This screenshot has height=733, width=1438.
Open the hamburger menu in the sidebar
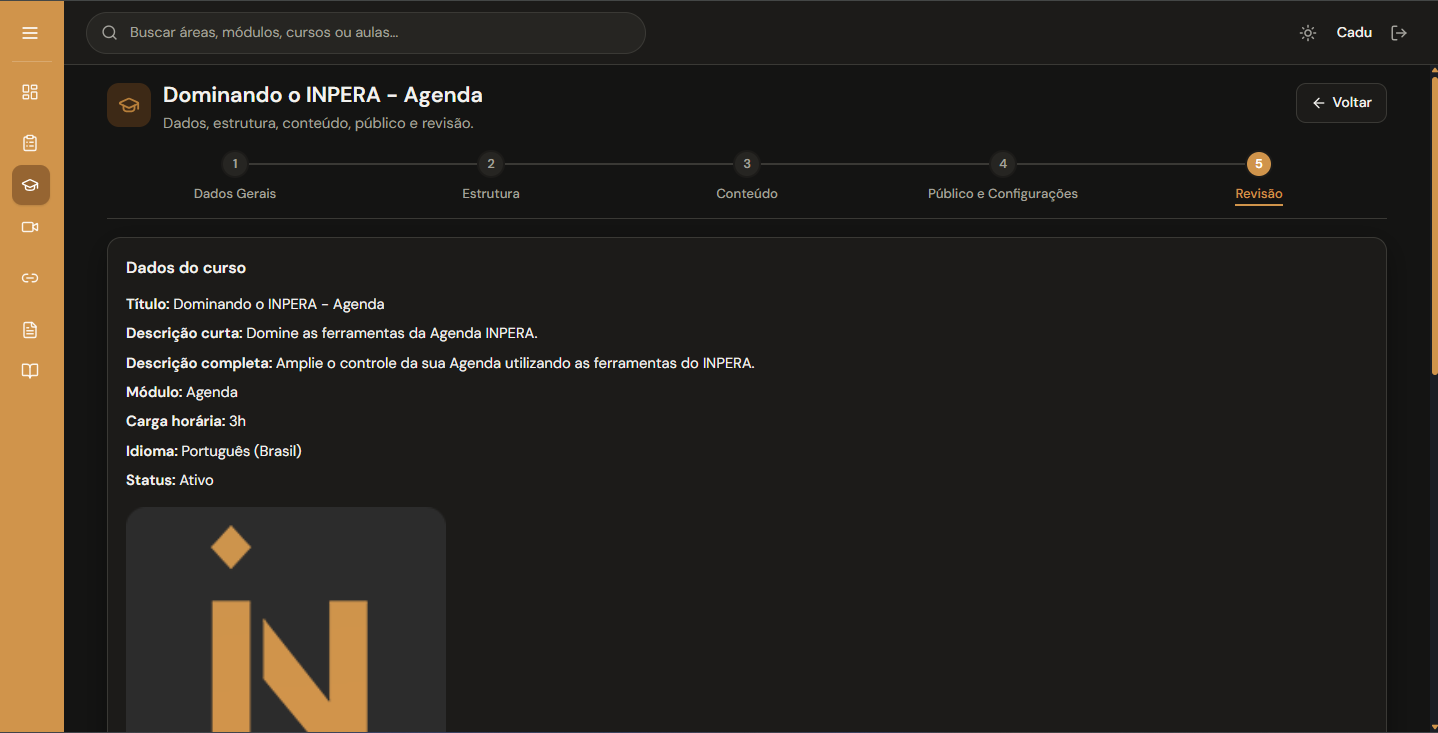click(x=30, y=33)
